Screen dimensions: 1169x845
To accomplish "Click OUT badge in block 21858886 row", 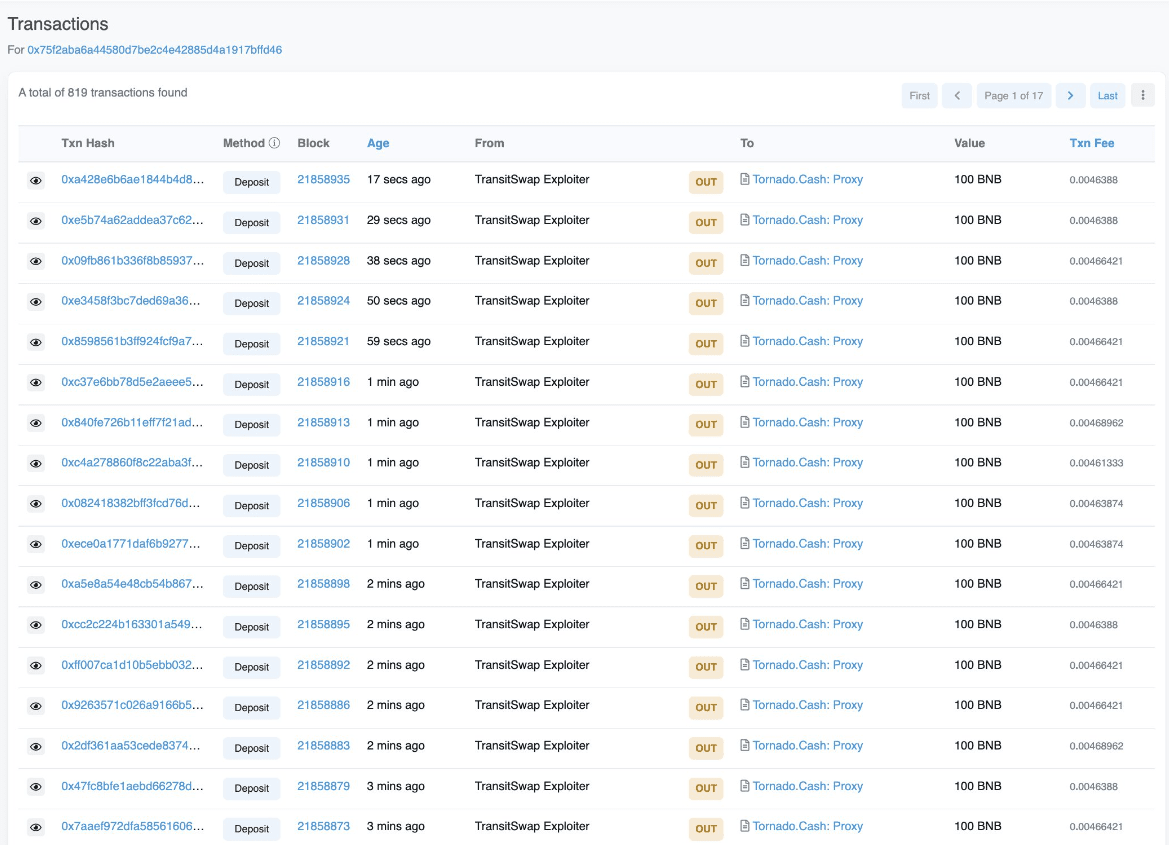I will coord(705,708).
